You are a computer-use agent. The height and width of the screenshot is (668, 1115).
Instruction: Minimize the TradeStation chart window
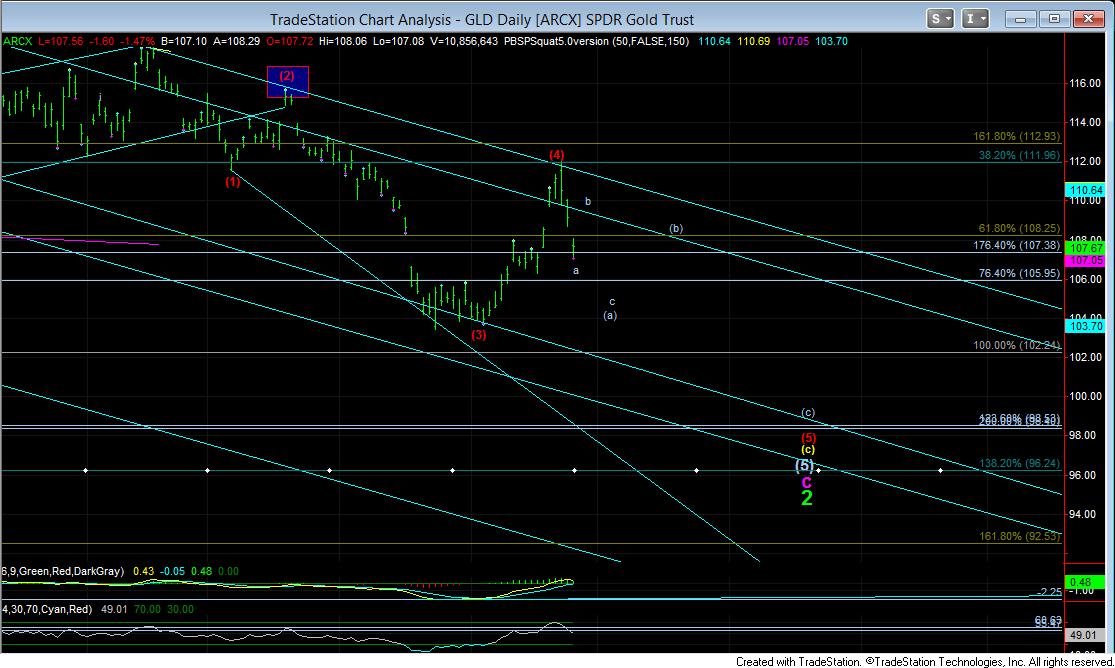[1020, 19]
